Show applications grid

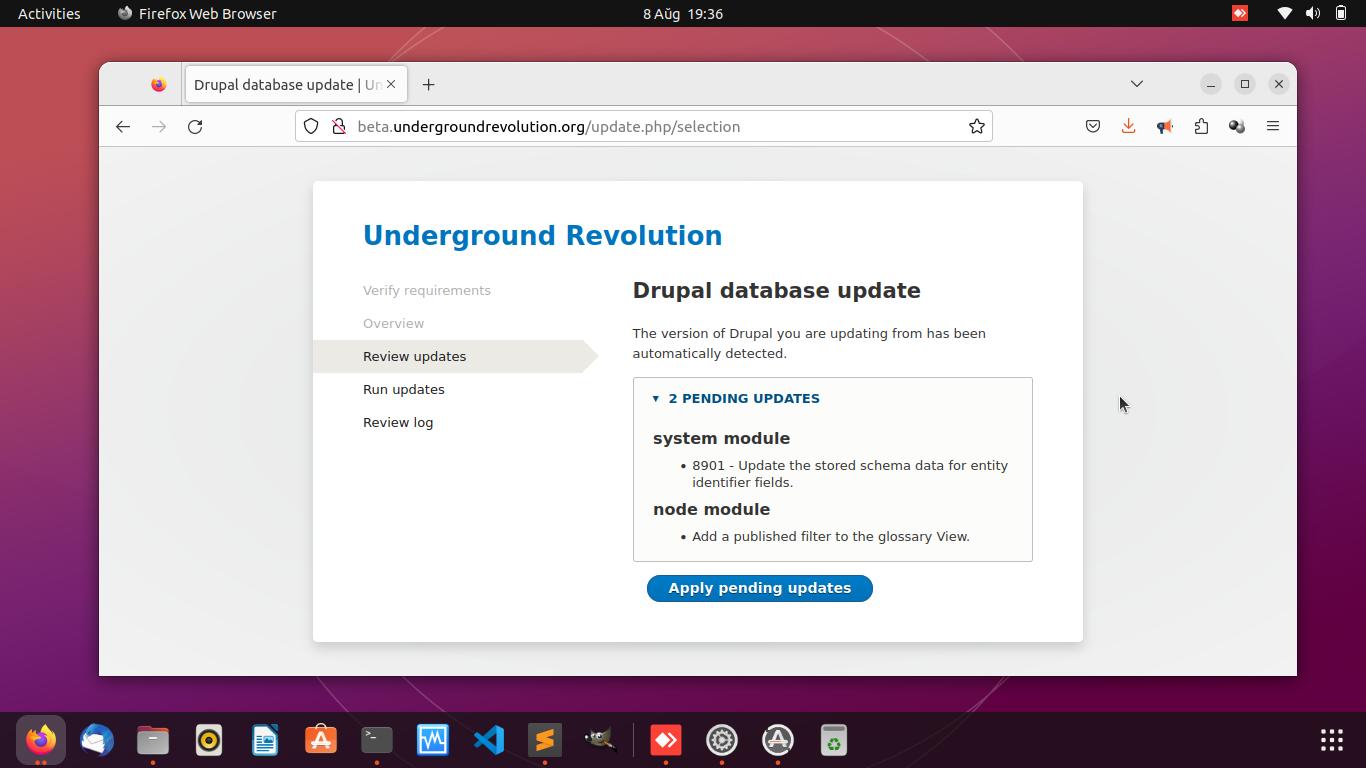pos(1332,740)
